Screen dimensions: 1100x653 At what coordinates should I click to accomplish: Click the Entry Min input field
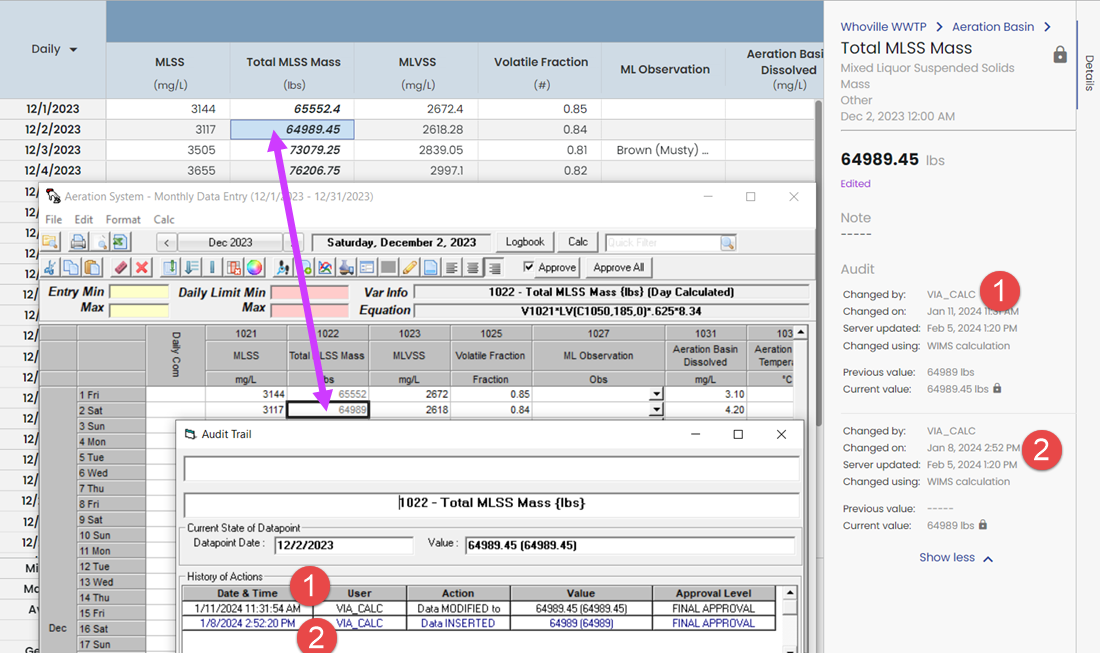(139, 292)
